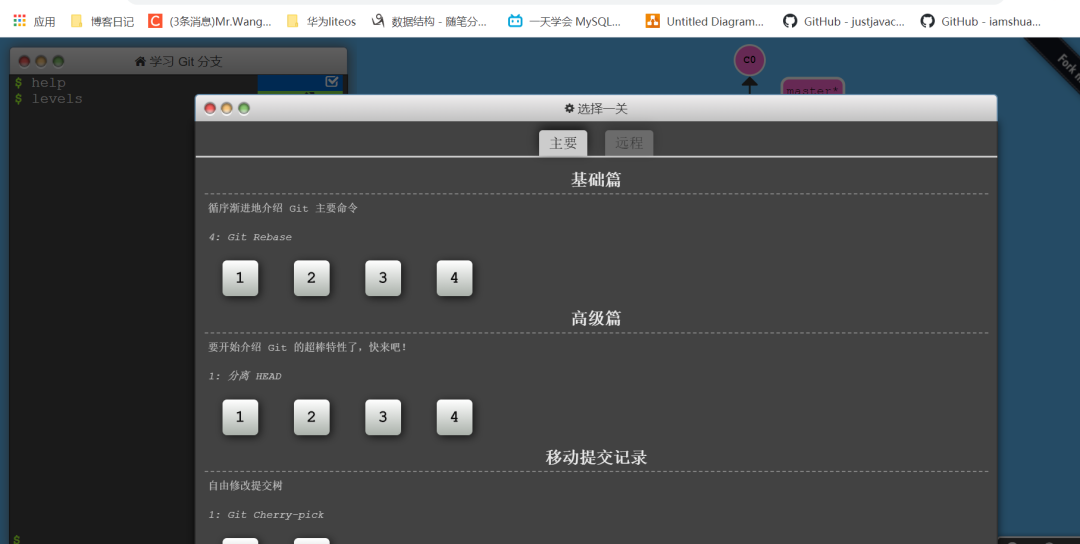Start level 2 in 基础篇
This screenshot has width=1080, height=544.
pyautogui.click(x=311, y=278)
